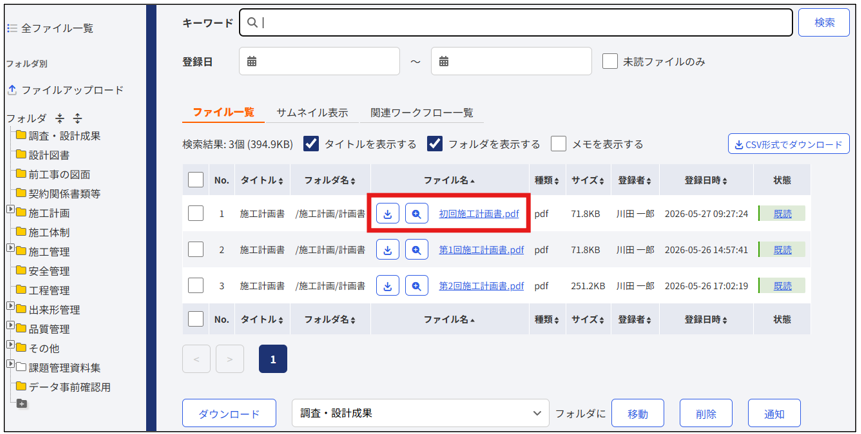Viewport: 861px width, 434px height.
Task: Click the 検索 button
Action: (x=824, y=23)
